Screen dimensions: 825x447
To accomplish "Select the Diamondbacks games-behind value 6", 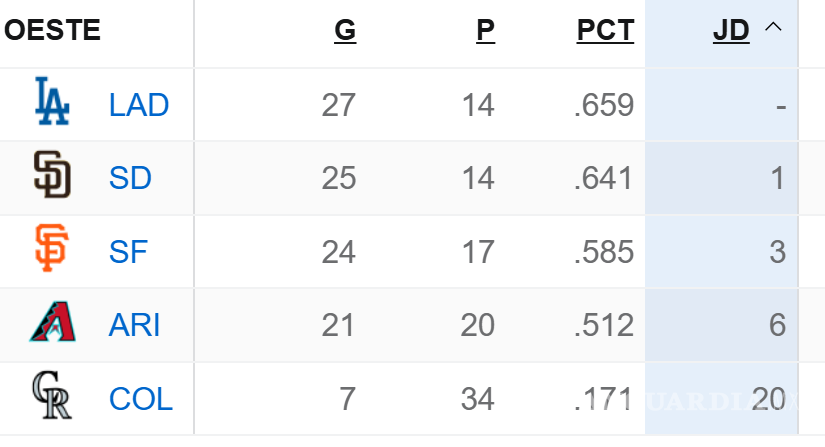I will pyautogui.click(x=777, y=325).
